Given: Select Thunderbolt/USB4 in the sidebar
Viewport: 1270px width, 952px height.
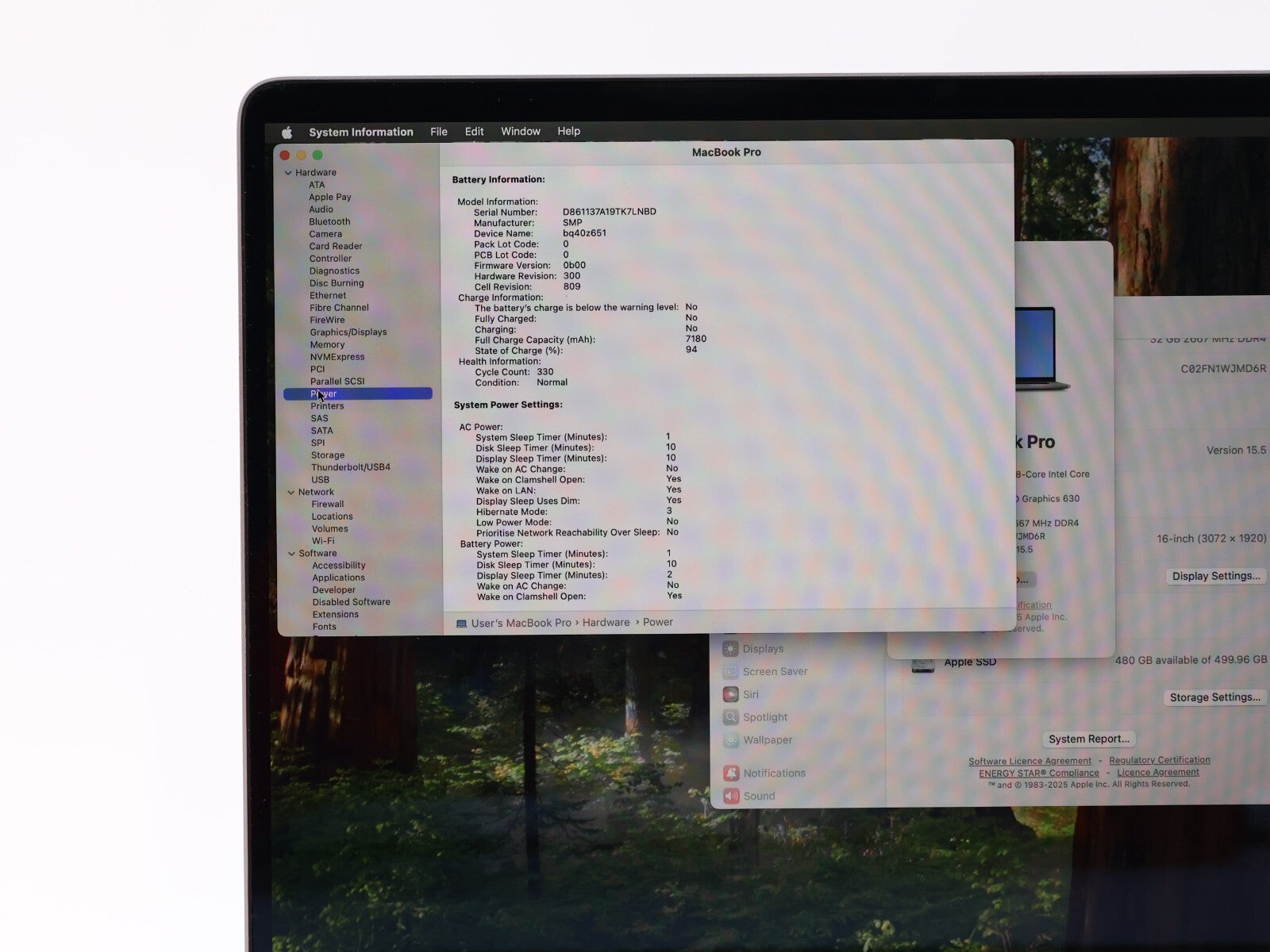Looking at the screenshot, I should 351,467.
